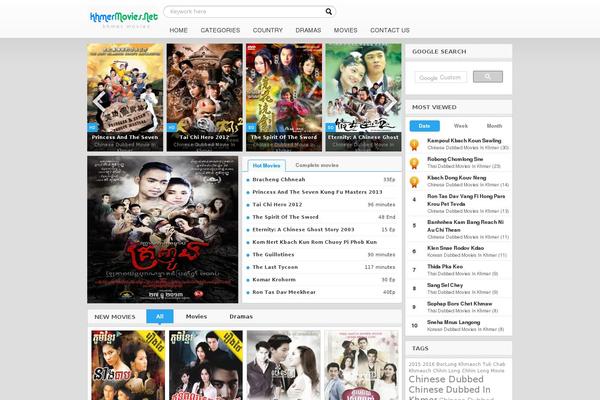Open the HOME menu item
The height and width of the screenshot is (400, 600).
(x=178, y=30)
